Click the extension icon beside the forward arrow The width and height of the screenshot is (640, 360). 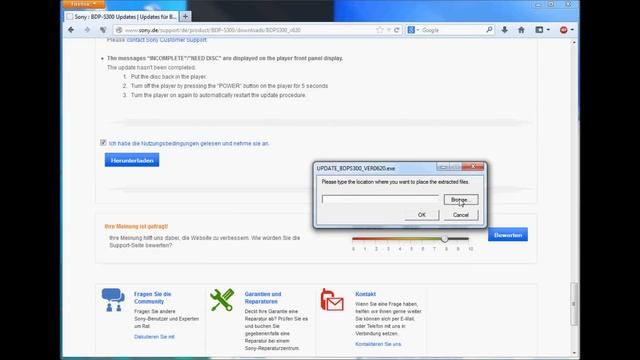pos(103,30)
